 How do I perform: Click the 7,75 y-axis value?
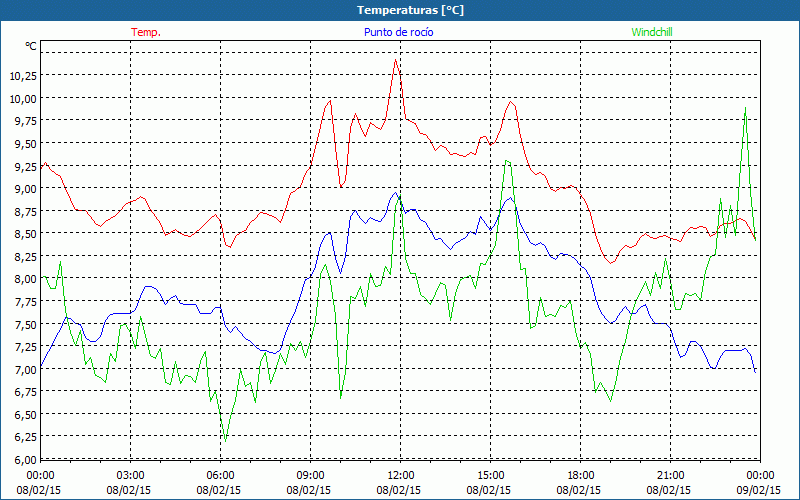pyautogui.click(x=26, y=302)
